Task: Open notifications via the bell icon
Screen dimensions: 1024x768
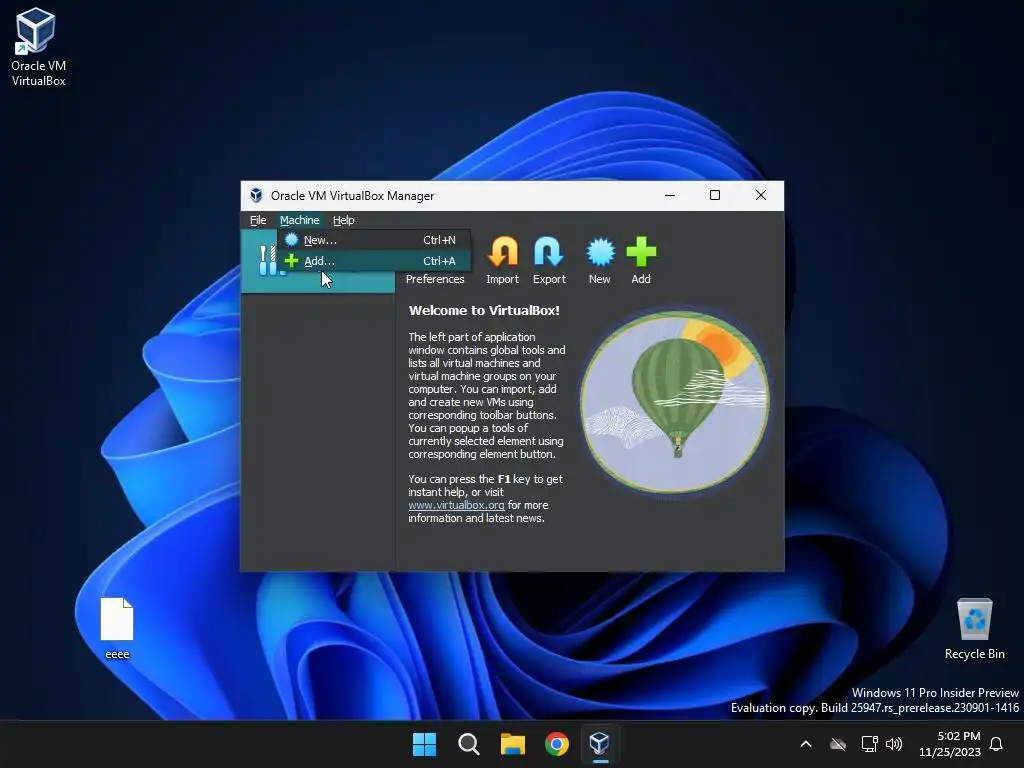Action: coord(997,744)
